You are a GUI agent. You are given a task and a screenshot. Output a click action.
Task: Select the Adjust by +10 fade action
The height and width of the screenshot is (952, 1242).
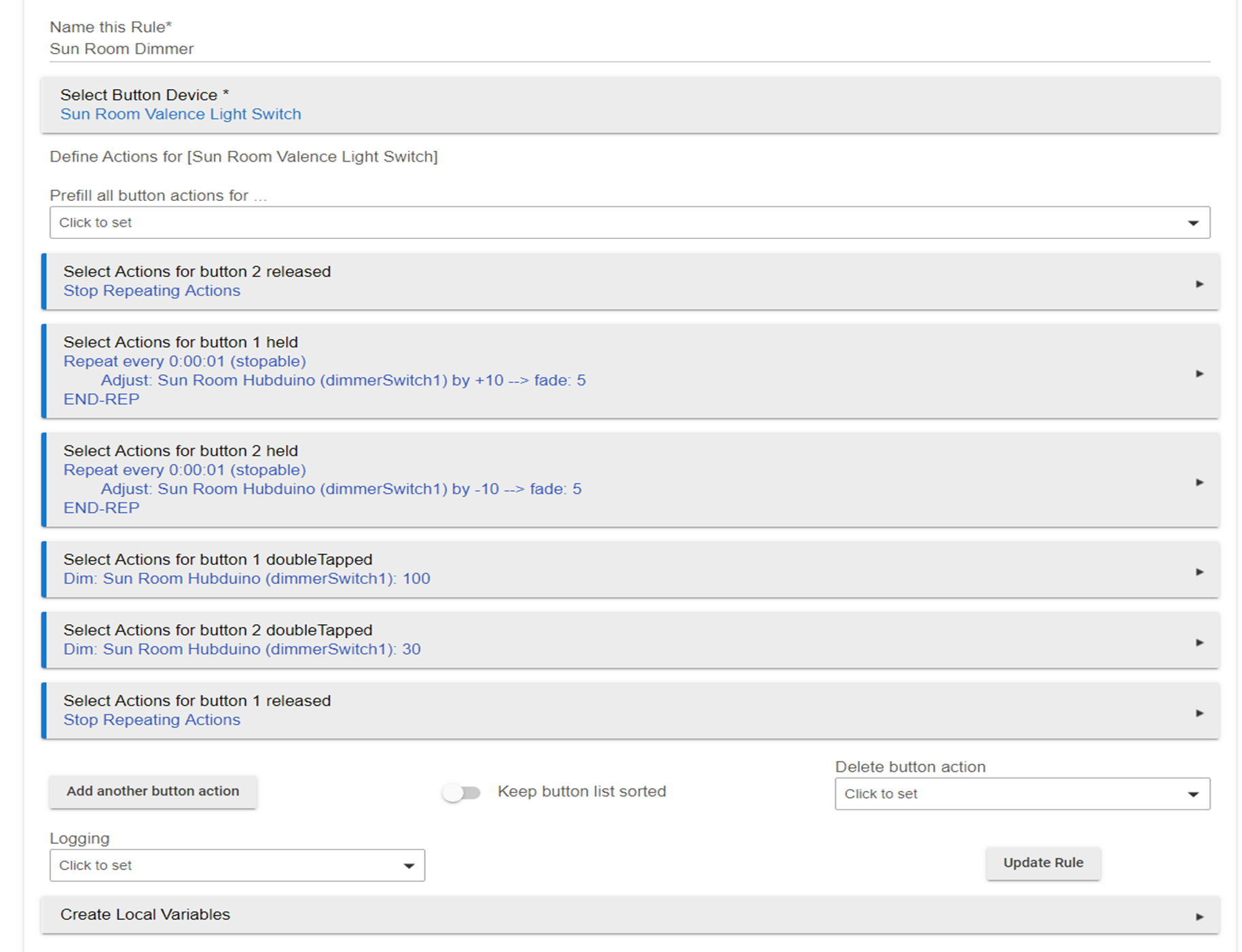tap(343, 380)
